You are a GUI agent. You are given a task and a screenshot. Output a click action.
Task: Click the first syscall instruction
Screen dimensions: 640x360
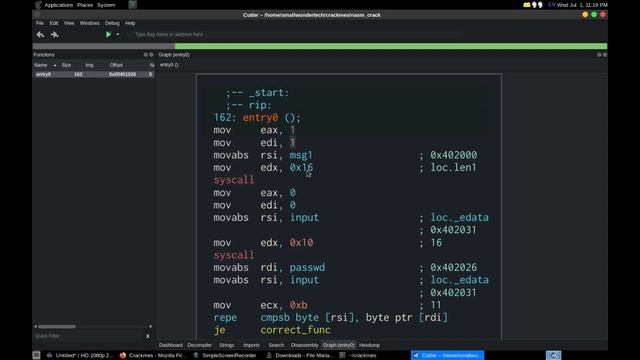(x=234, y=180)
